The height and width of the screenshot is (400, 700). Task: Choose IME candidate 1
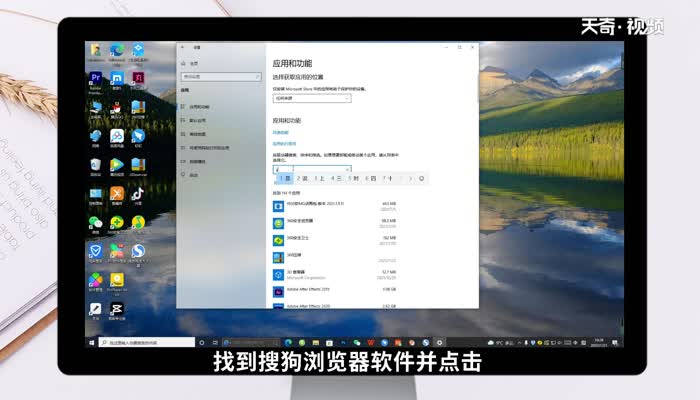pyautogui.click(x=285, y=179)
